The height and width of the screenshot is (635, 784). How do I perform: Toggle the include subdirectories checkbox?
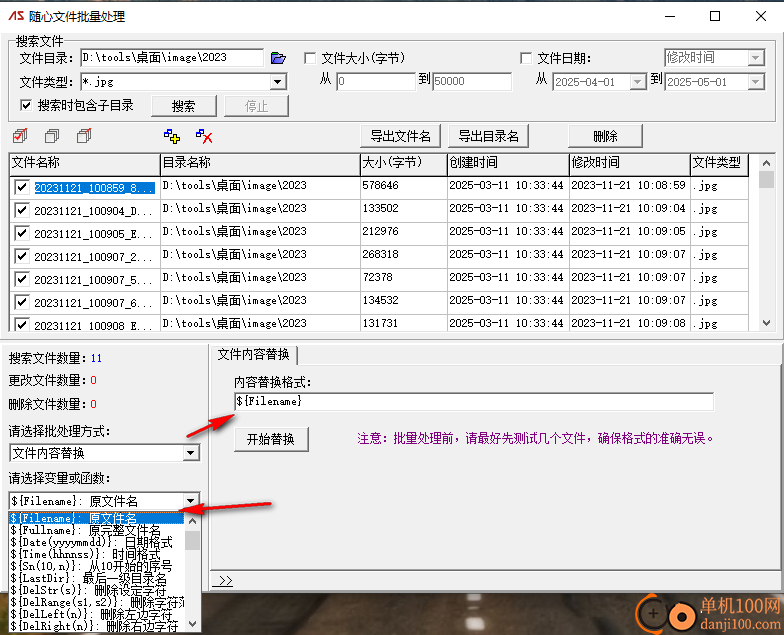pos(26,105)
